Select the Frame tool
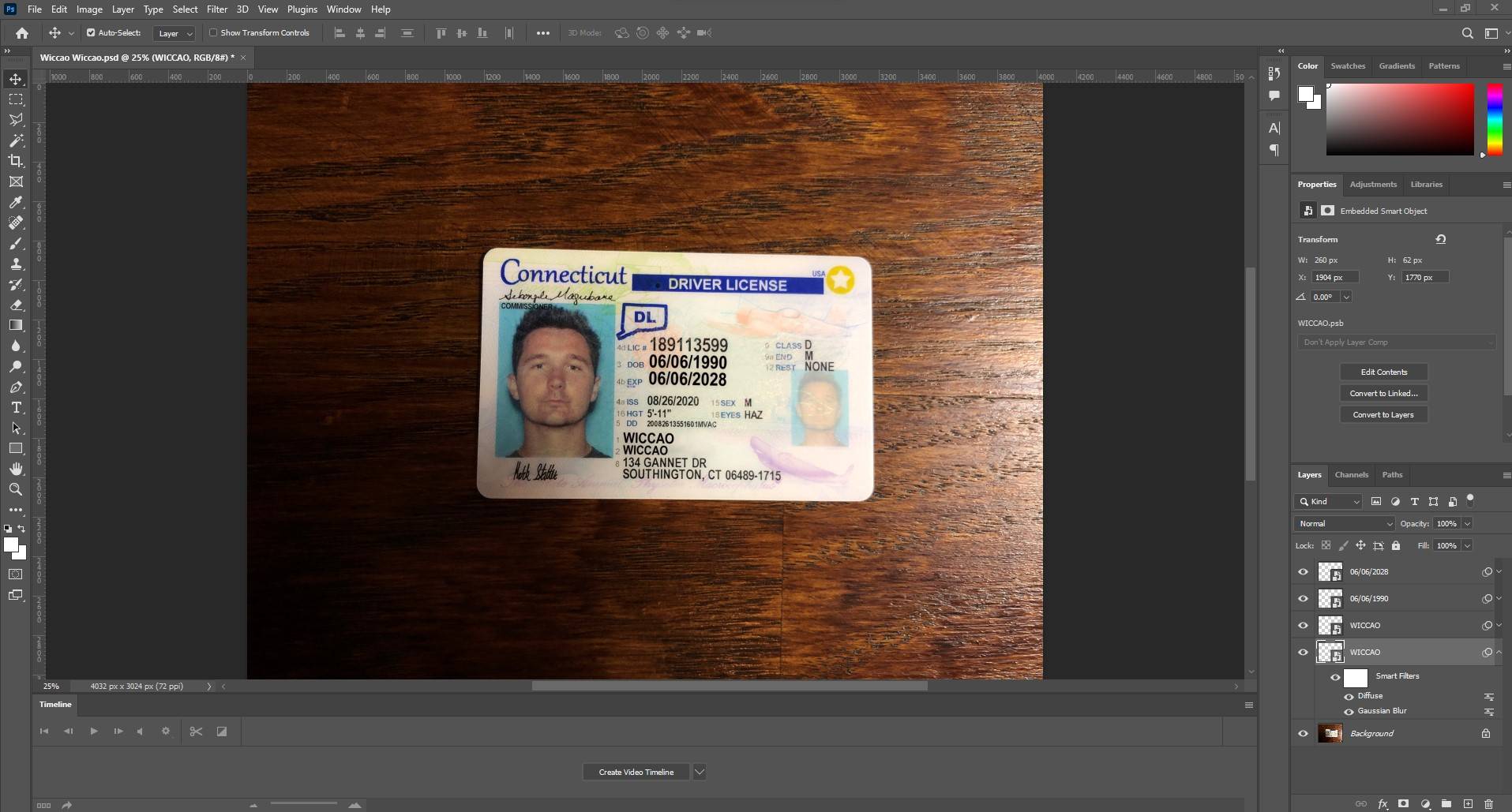Image resolution: width=1512 pixels, height=812 pixels. click(16, 181)
